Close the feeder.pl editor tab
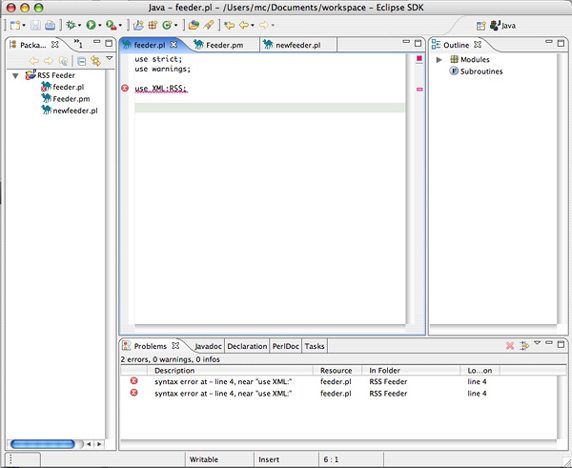Viewport: 572px width, 468px height. pyautogui.click(x=174, y=45)
